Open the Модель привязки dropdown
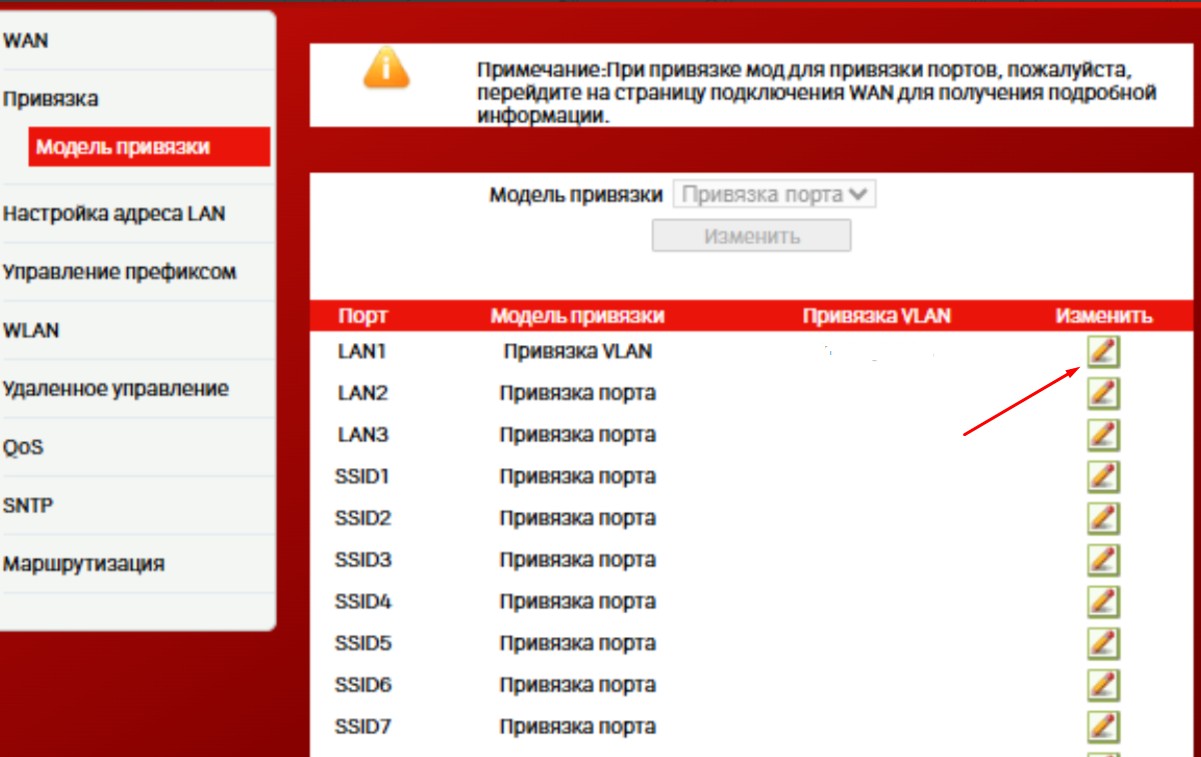 (x=774, y=195)
